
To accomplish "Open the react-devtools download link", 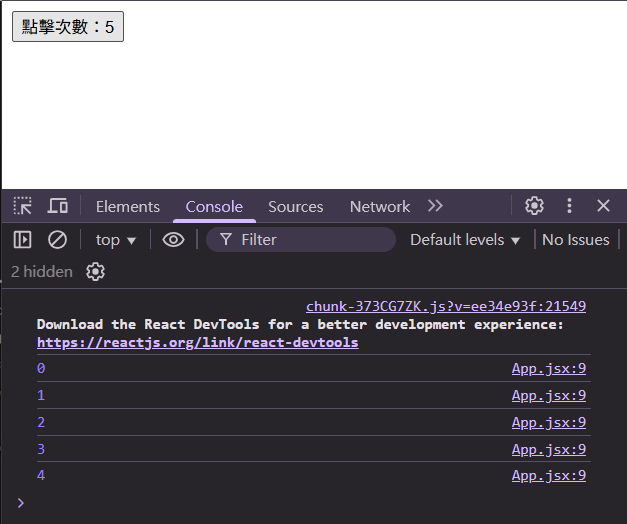I will (198, 342).
